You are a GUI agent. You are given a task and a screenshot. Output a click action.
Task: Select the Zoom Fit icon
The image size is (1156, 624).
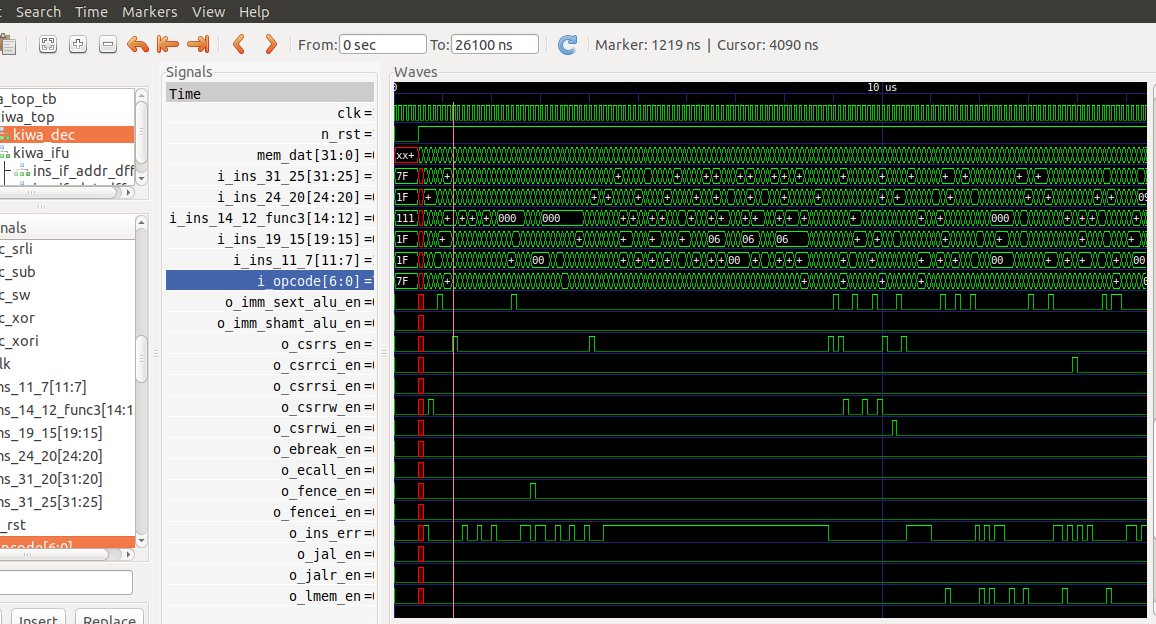point(47,44)
